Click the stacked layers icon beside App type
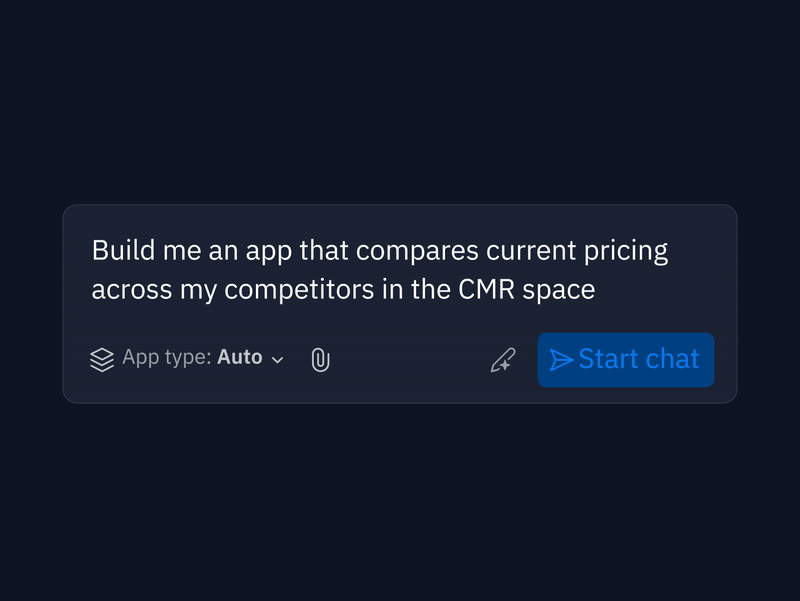 point(102,359)
